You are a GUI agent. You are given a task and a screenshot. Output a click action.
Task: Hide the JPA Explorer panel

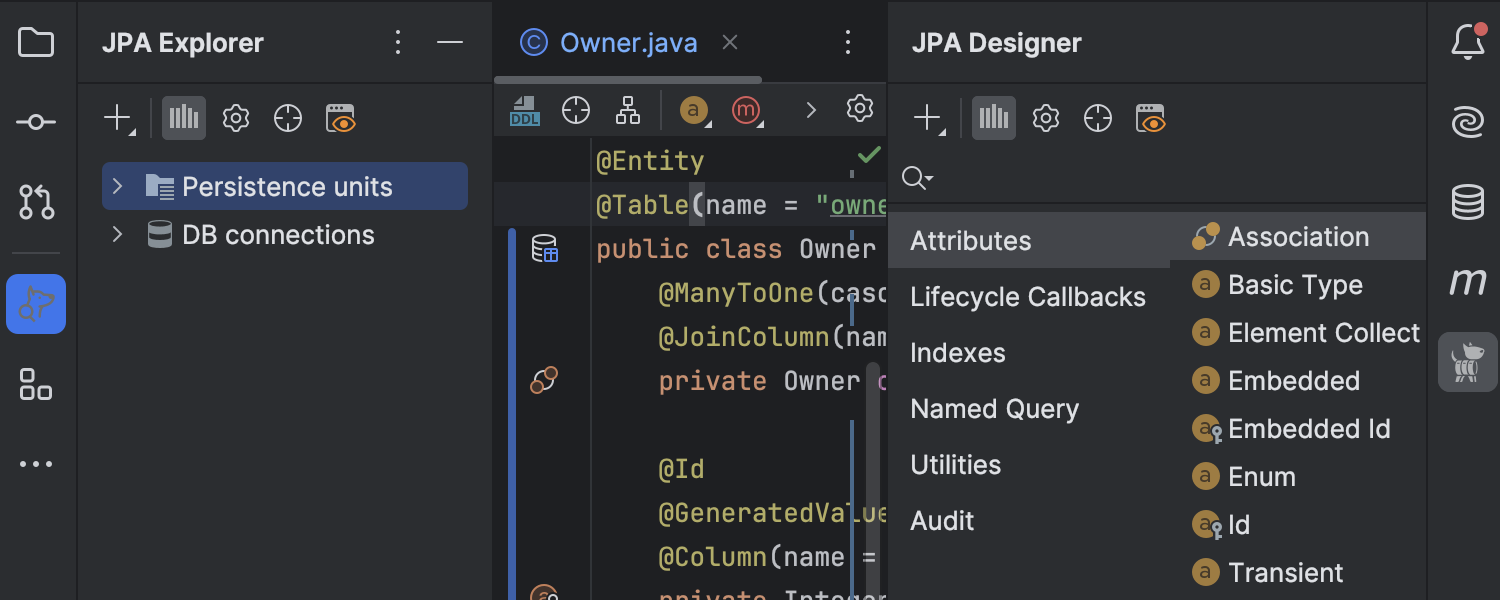450,42
